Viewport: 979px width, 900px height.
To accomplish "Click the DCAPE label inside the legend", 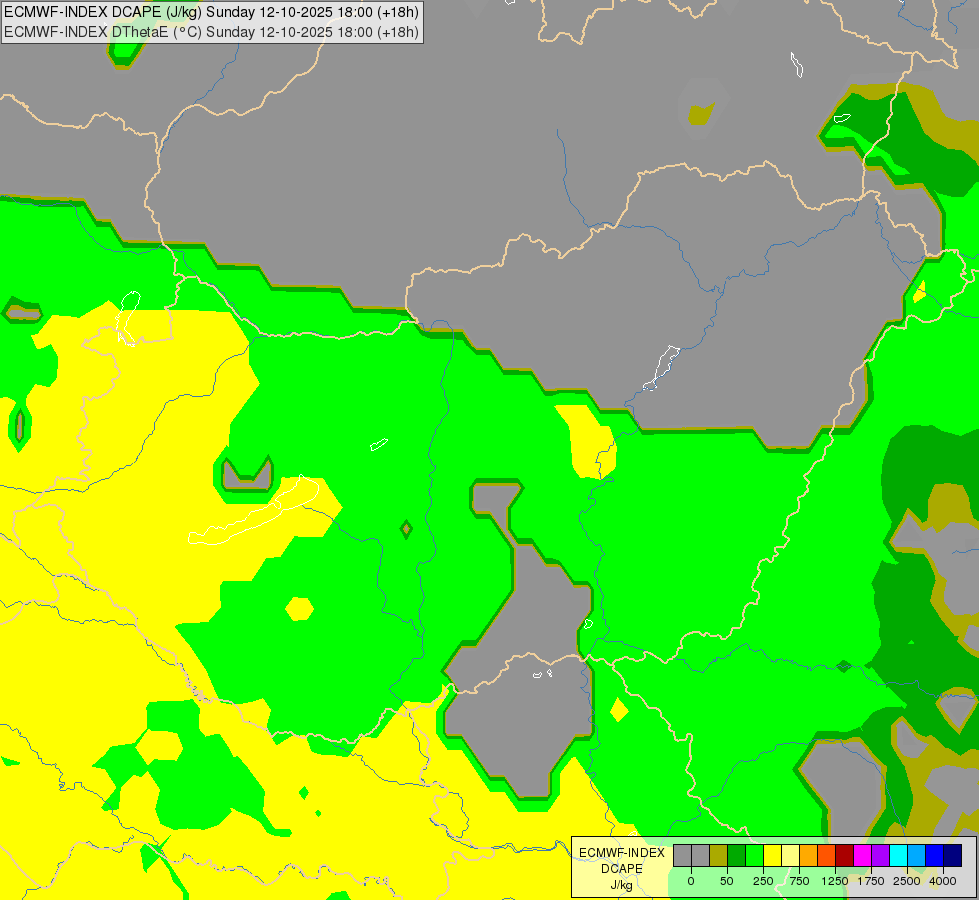I will click(x=621, y=869).
